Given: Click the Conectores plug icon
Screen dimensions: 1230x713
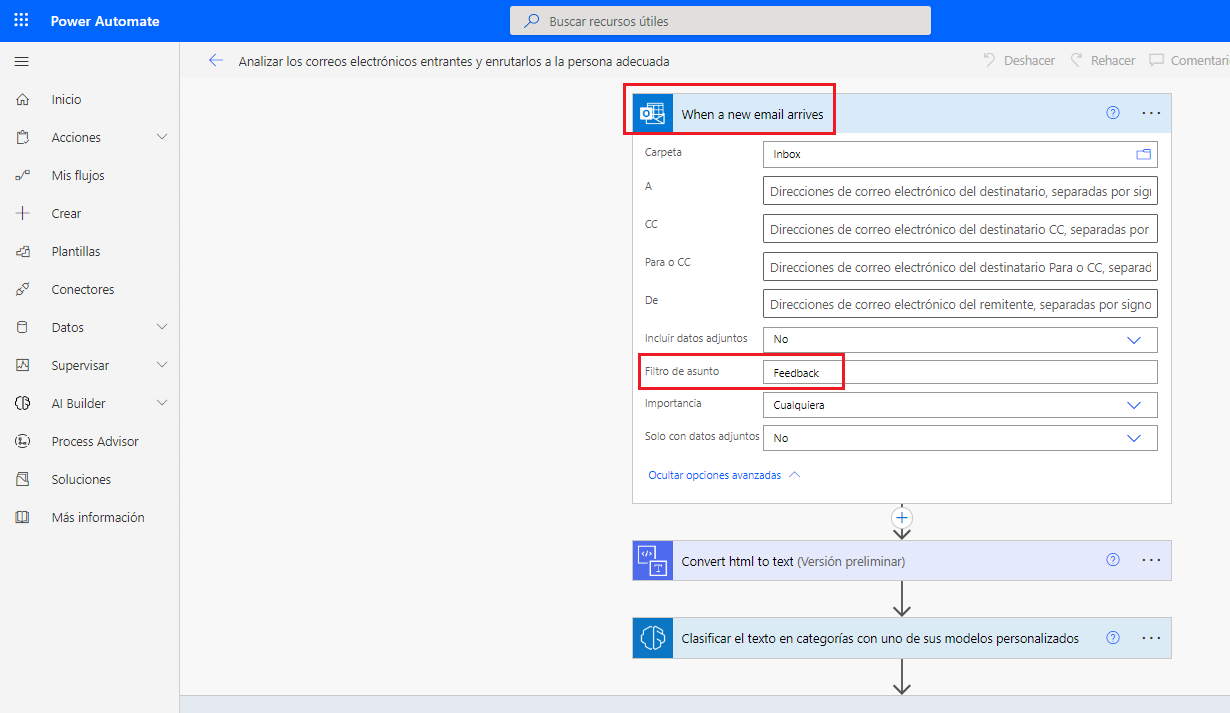Looking at the screenshot, I should pyautogui.click(x=23, y=290).
